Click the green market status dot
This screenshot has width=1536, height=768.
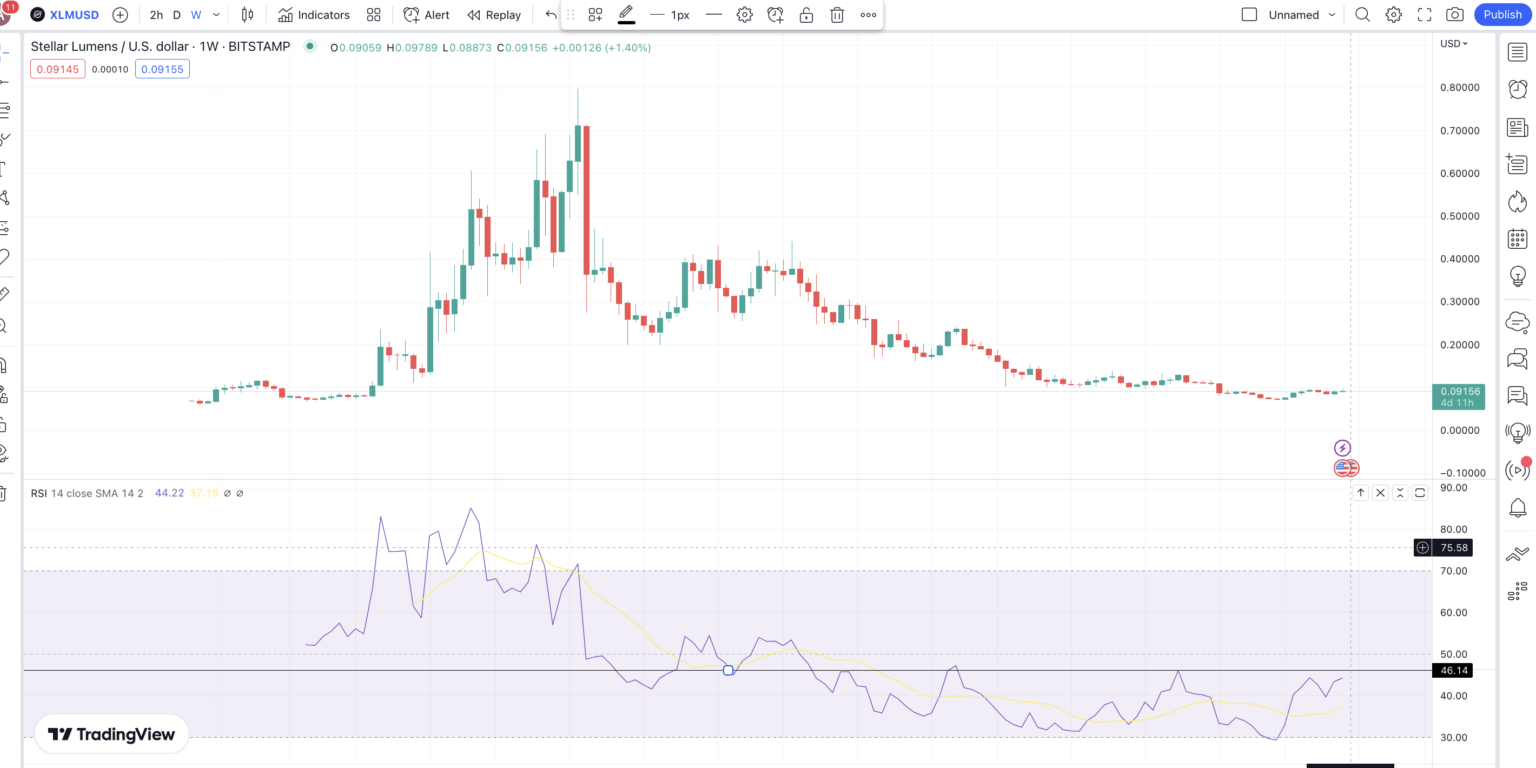tap(310, 46)
